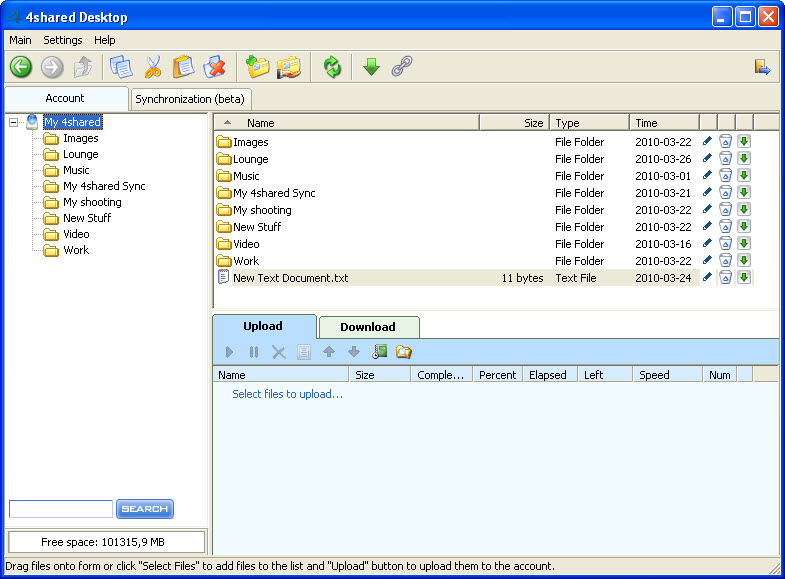Select Video folder in left tree
The image size is (785, 579).
pos(76,234)
